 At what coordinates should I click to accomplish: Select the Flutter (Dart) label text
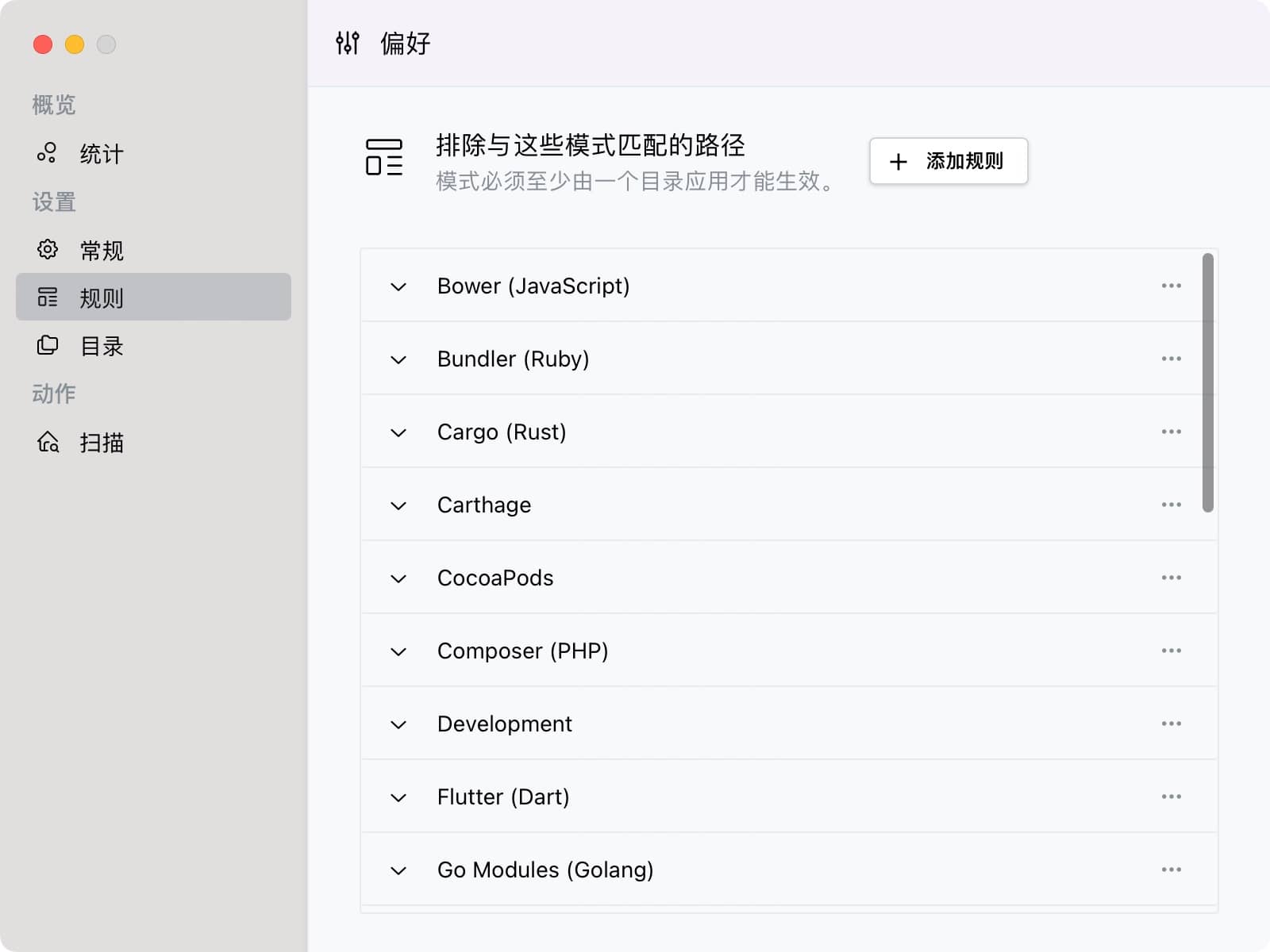point(503,797)
